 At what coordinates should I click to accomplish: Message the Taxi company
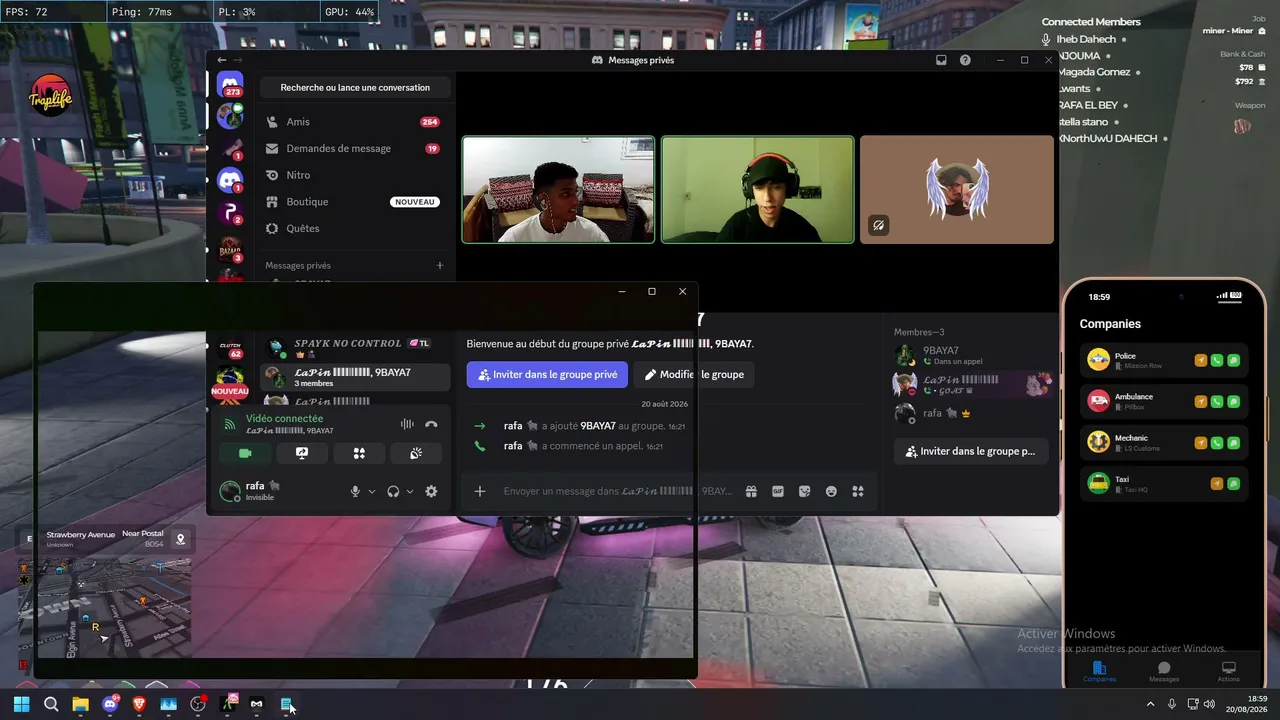pyautogui.click(x=1234, y=484)
